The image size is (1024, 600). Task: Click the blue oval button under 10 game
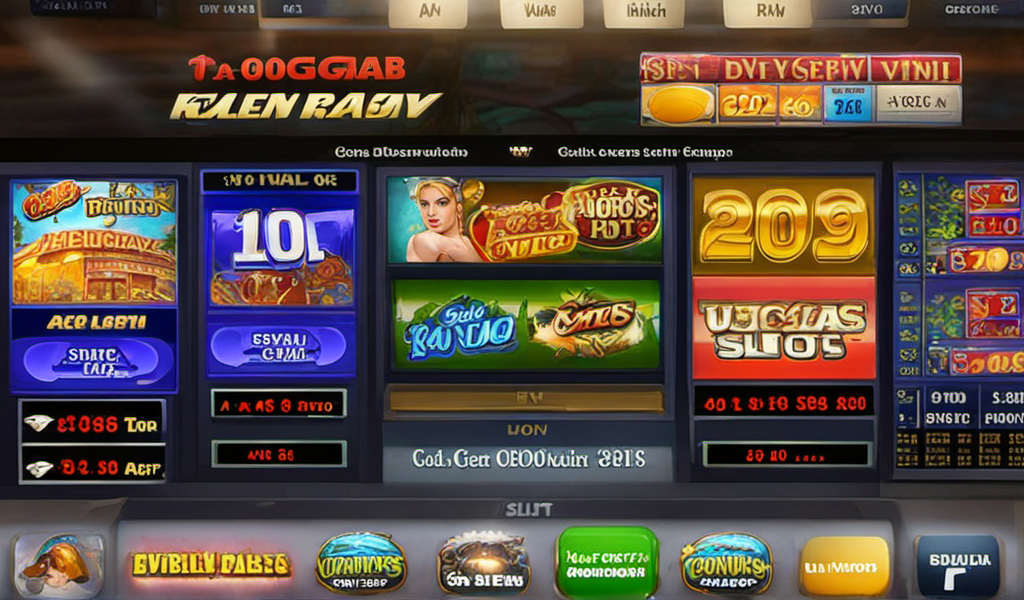tap(279, 346)
